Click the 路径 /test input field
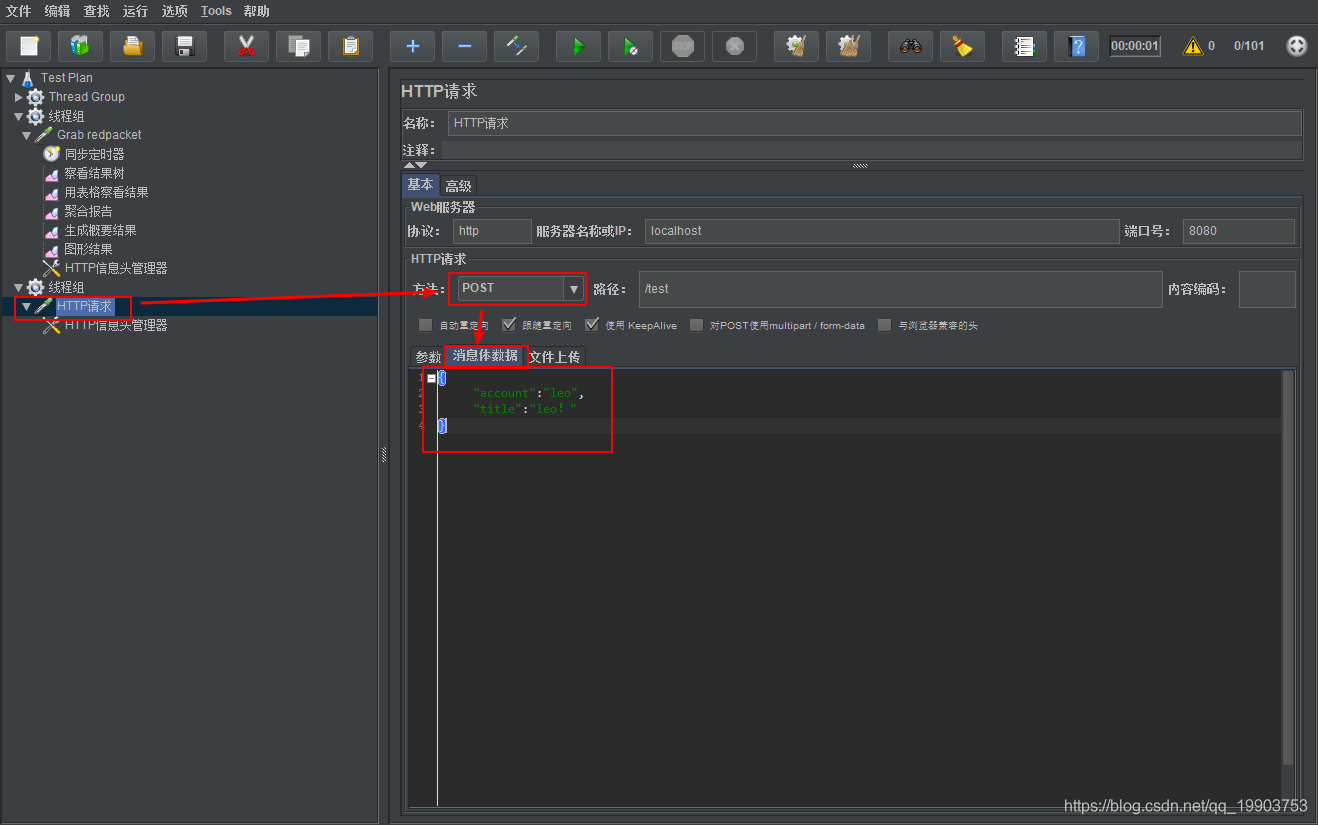1318x825 pixels. 901,289
